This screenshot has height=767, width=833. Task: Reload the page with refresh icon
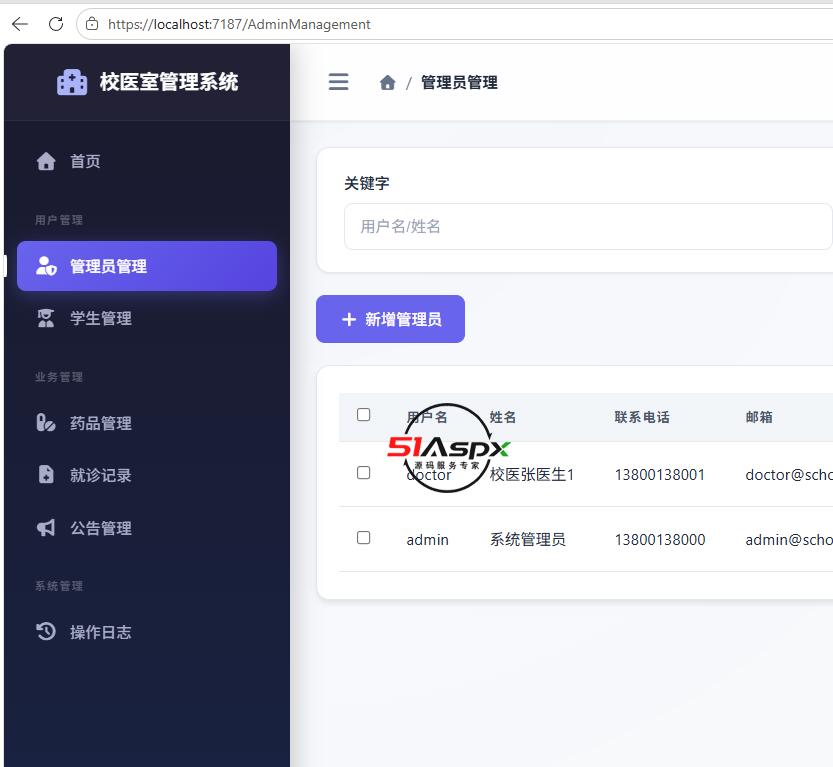coord(56,24)
